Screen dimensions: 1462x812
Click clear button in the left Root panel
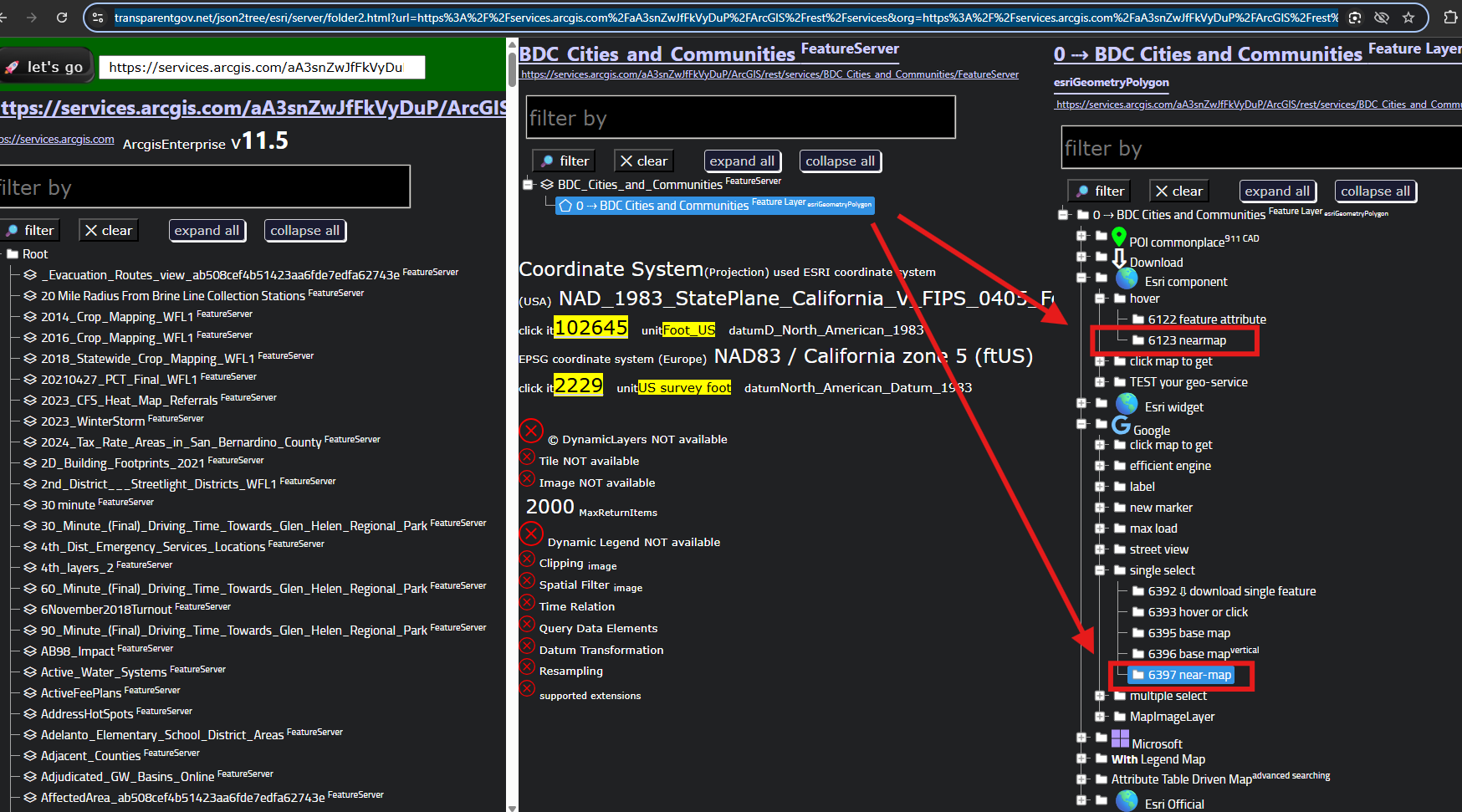tap(109, 230)
